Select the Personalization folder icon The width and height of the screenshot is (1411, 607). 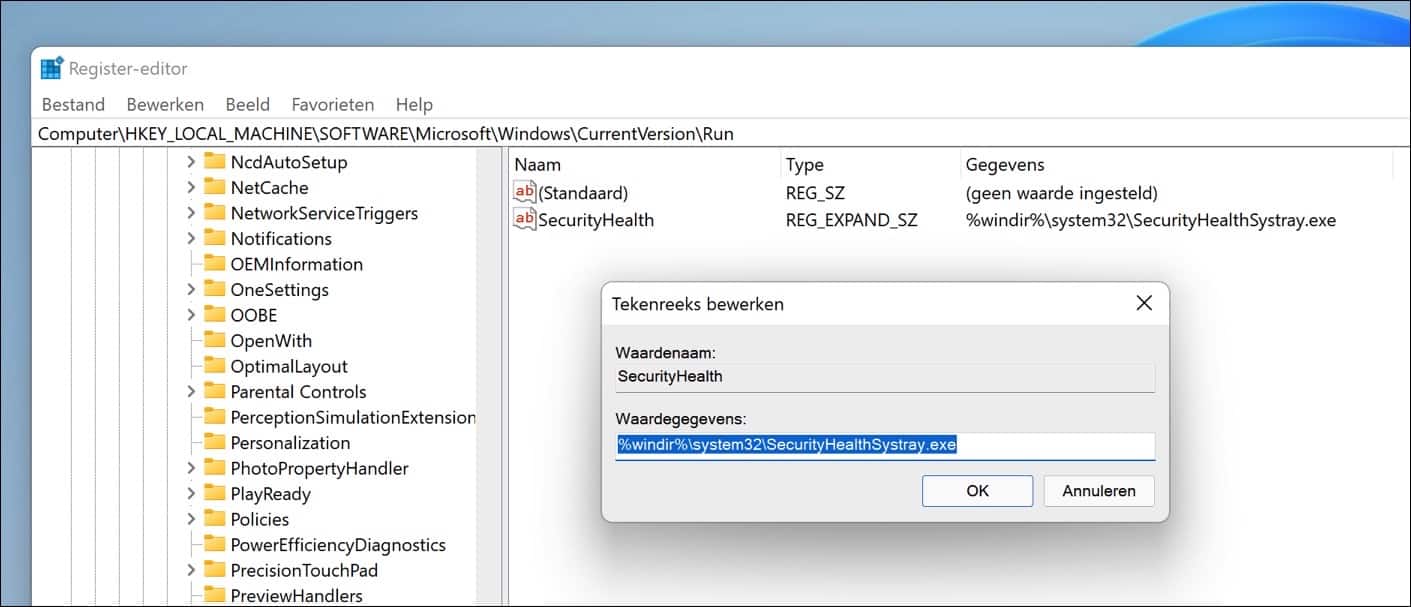(x=216, y=442)
